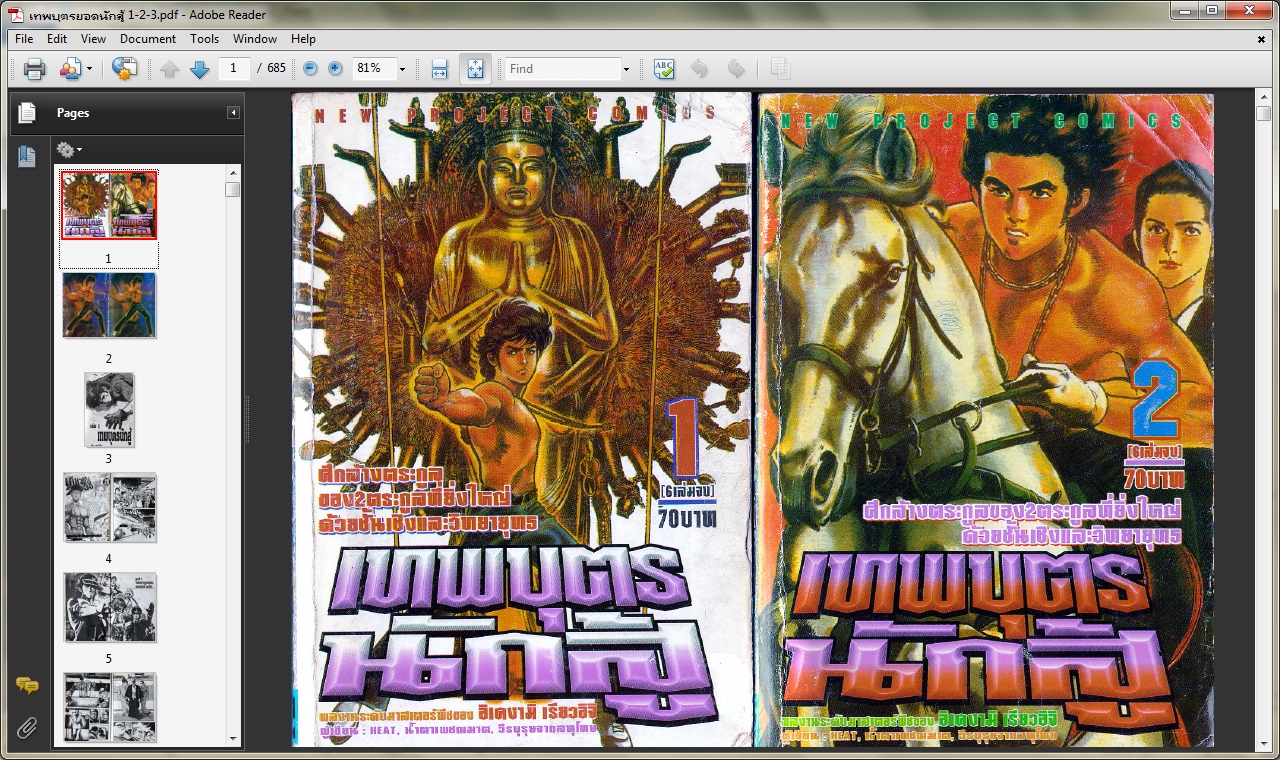1281x760 pixels.
Task: Select the fit width scrolling icon
Action: click(439, 69)
